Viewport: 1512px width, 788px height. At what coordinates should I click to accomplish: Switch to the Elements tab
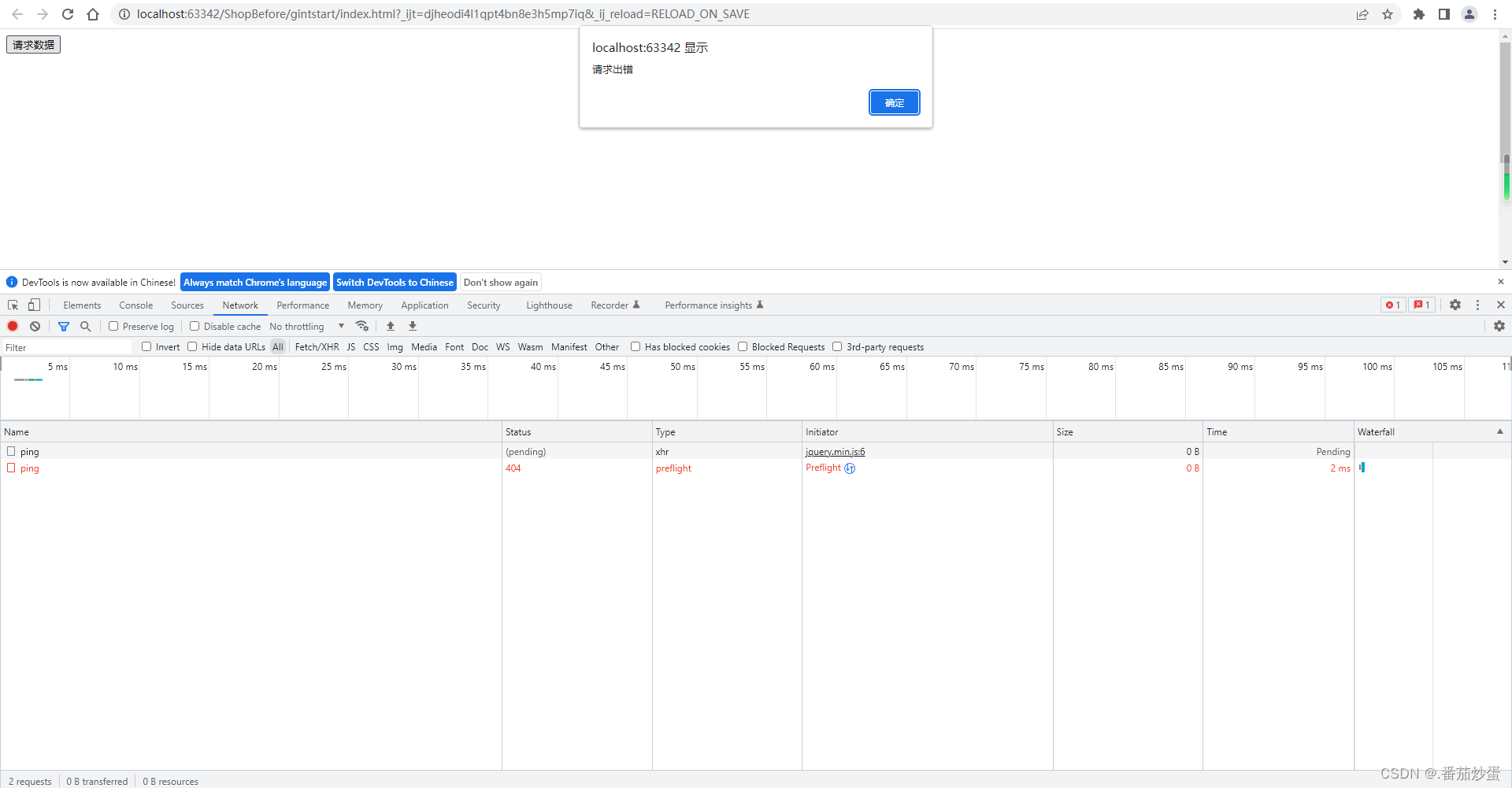pos(82,305)
